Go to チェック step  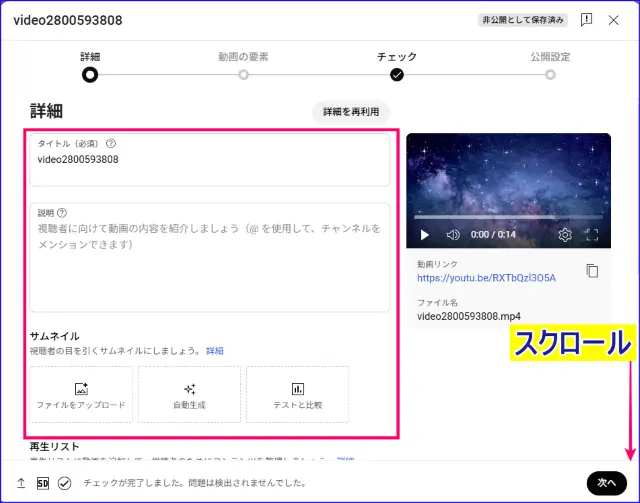pyautogui.click(x=397, y=74)
